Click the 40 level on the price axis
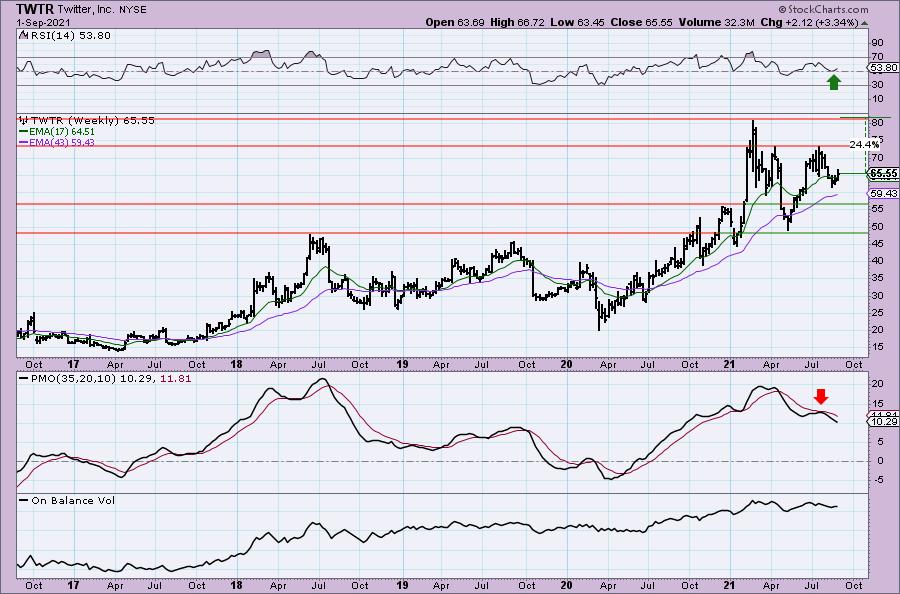Viewport: 900px width, 594px height. (x=877, y=261)
